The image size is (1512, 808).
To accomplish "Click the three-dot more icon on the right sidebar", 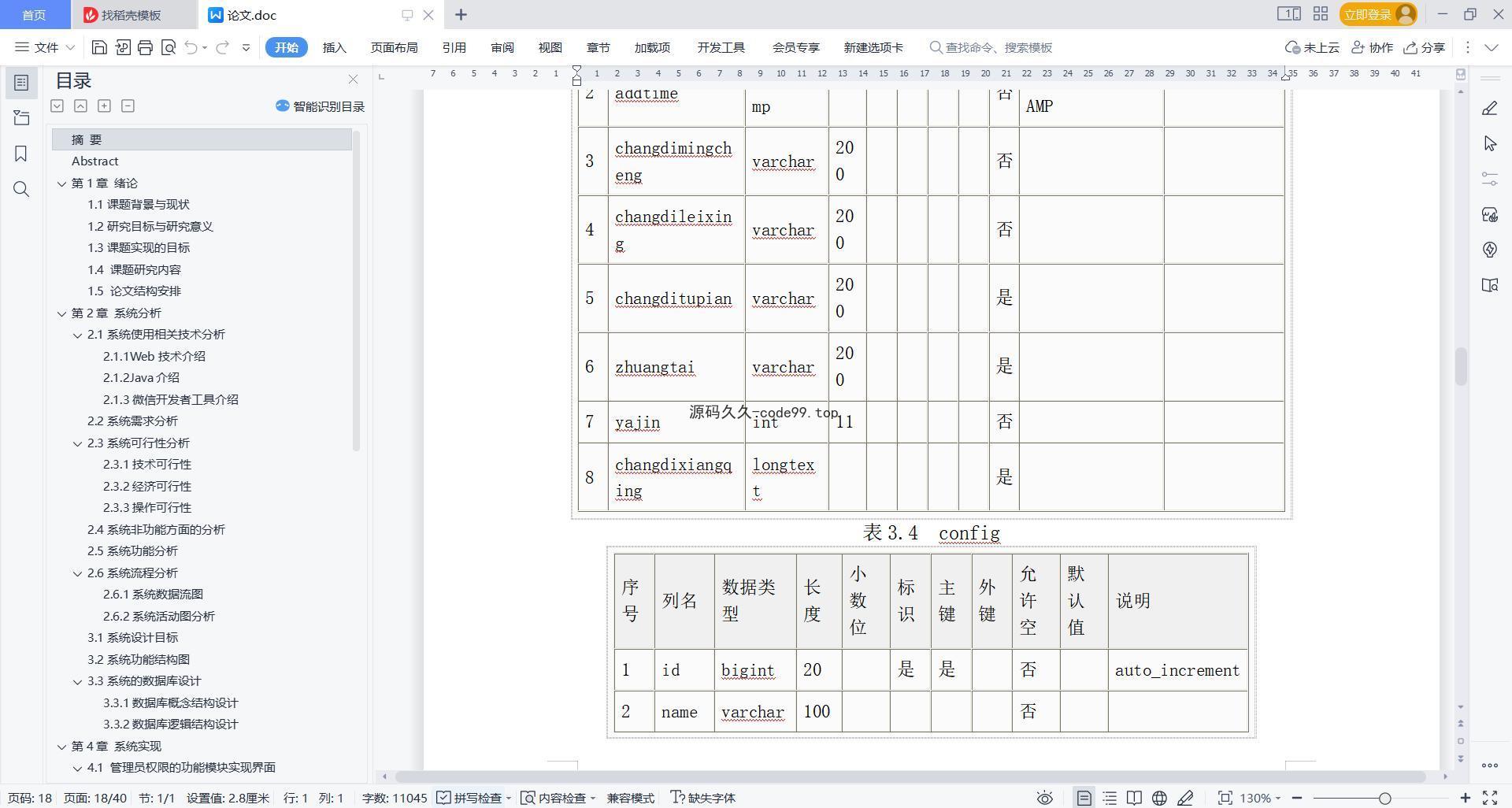I will pos(1489,765).
